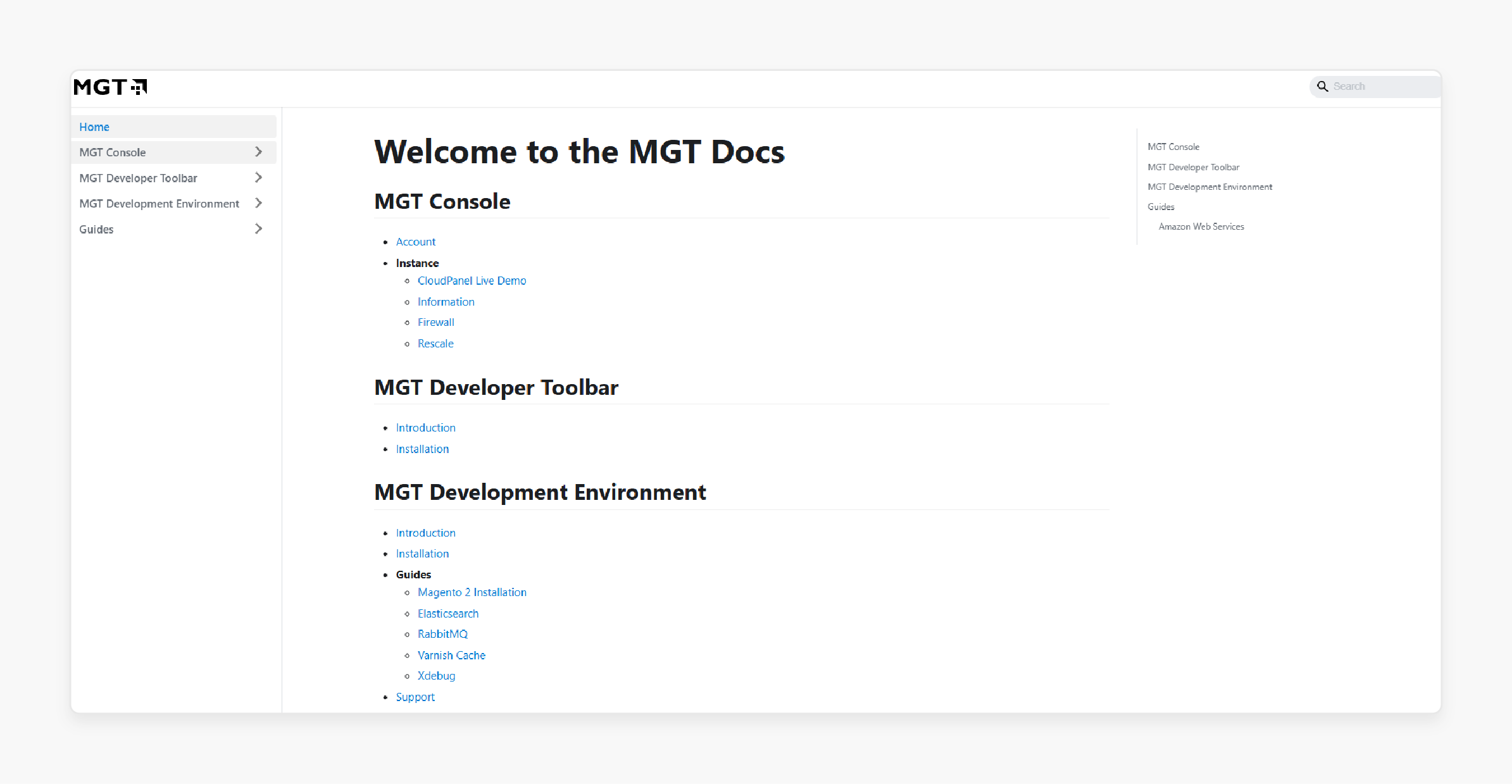1512x784 pixels.
Task: Expand the MGT Console chevron
Action: pos(258,152)
